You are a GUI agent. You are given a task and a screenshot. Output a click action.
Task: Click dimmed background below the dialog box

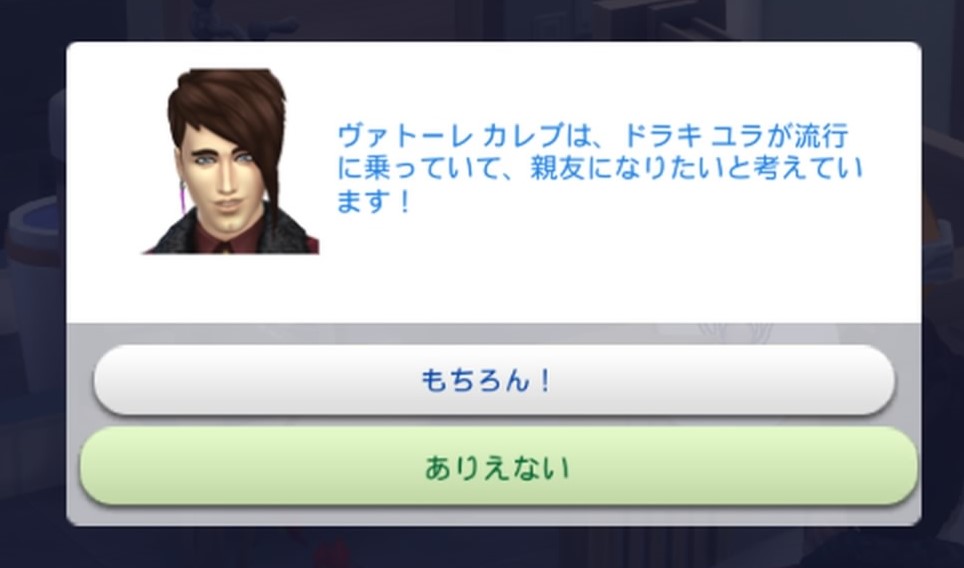482,548
